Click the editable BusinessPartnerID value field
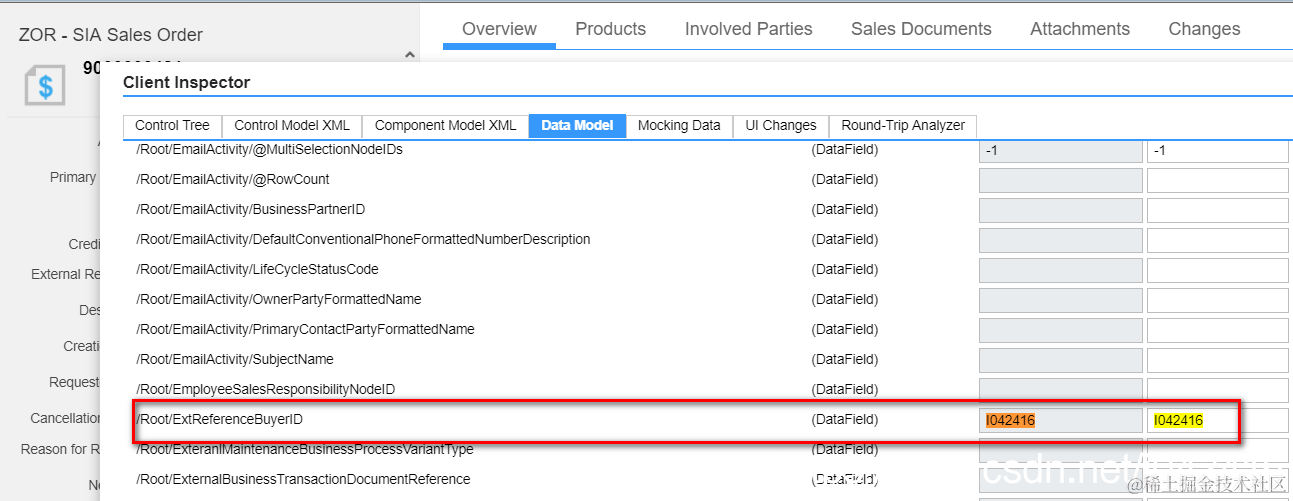 coord(1217,210)
